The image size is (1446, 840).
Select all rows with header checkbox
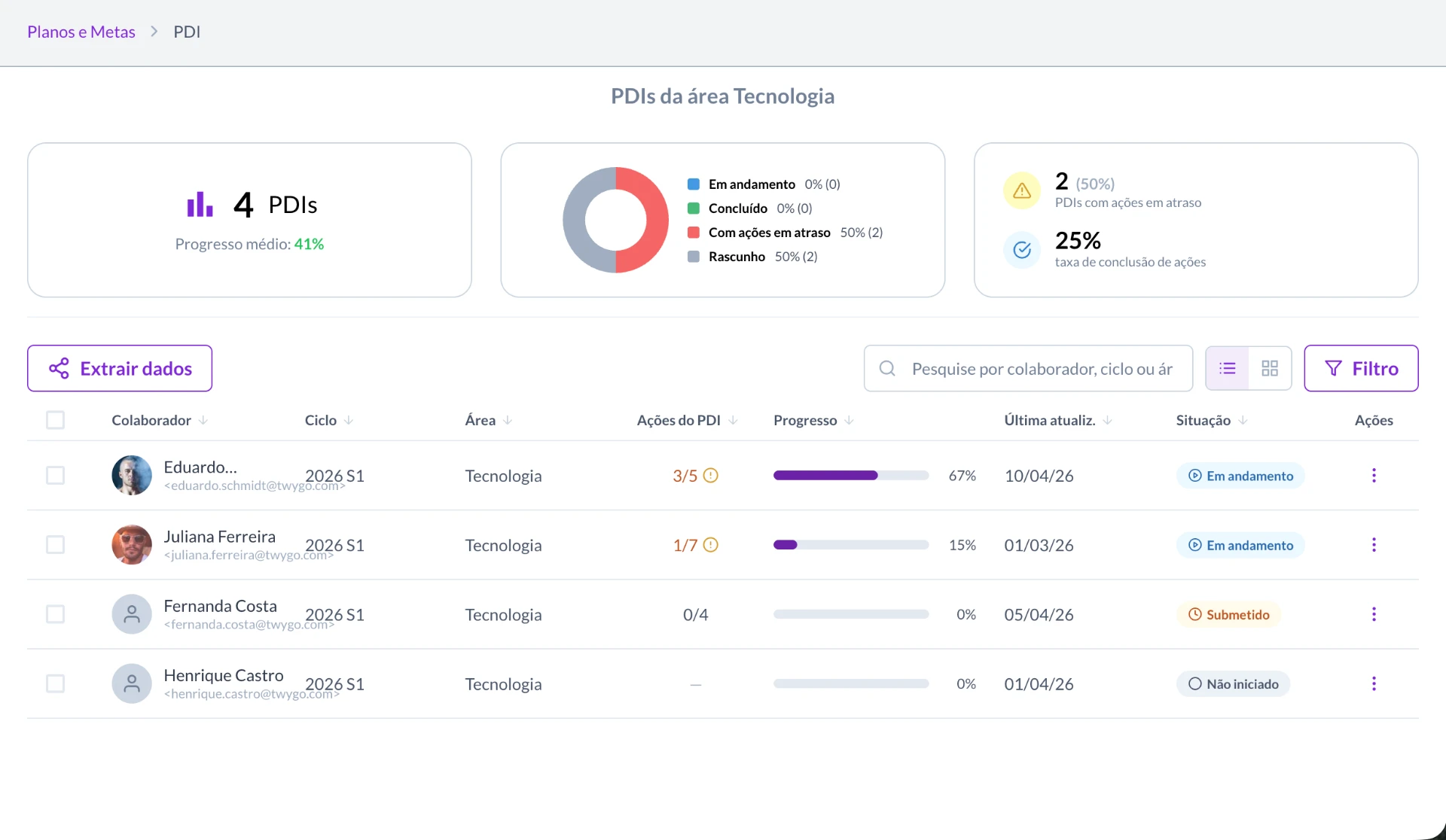(x=55, y=420)
